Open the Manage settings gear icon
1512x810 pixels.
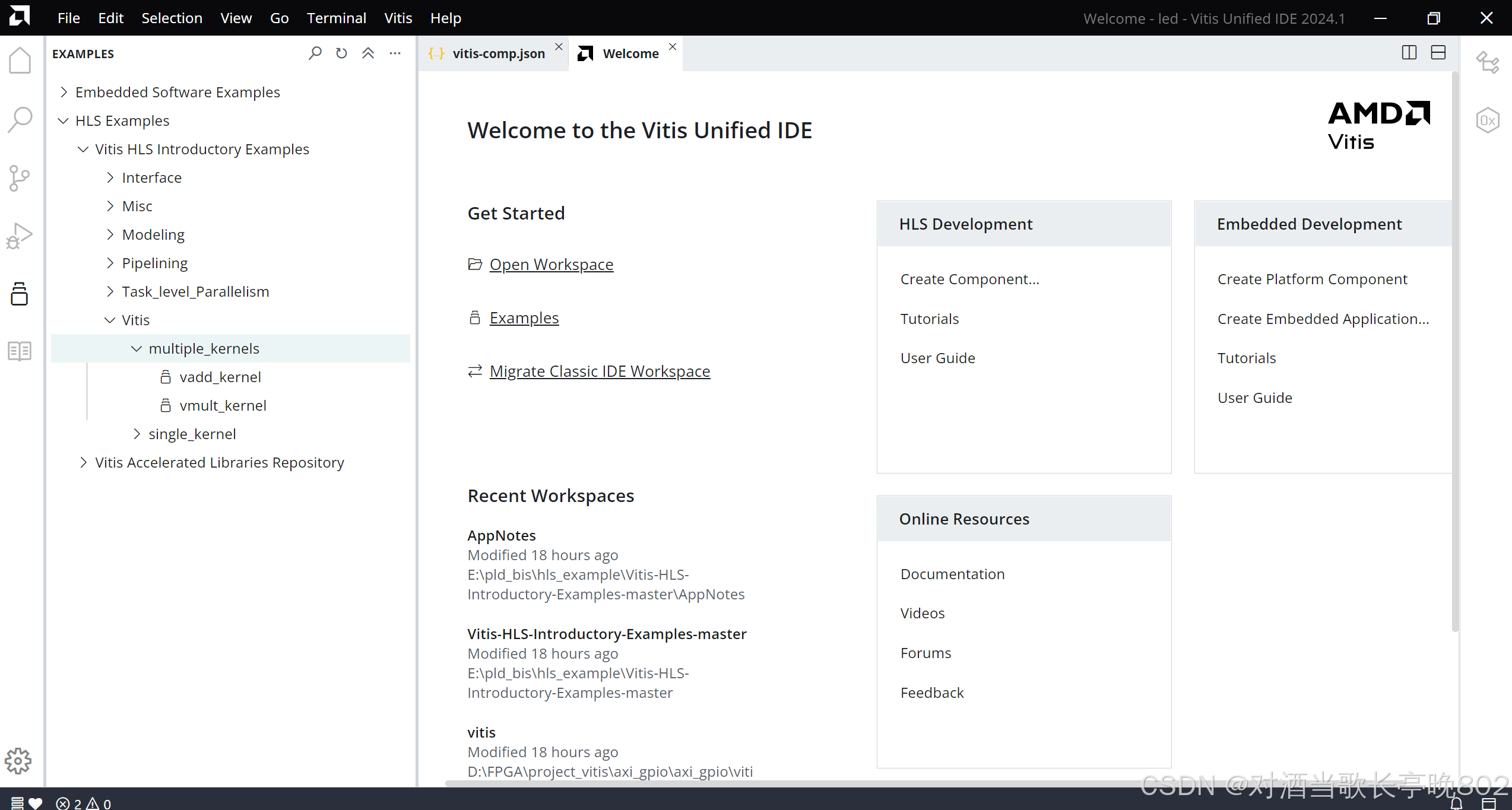18,760
